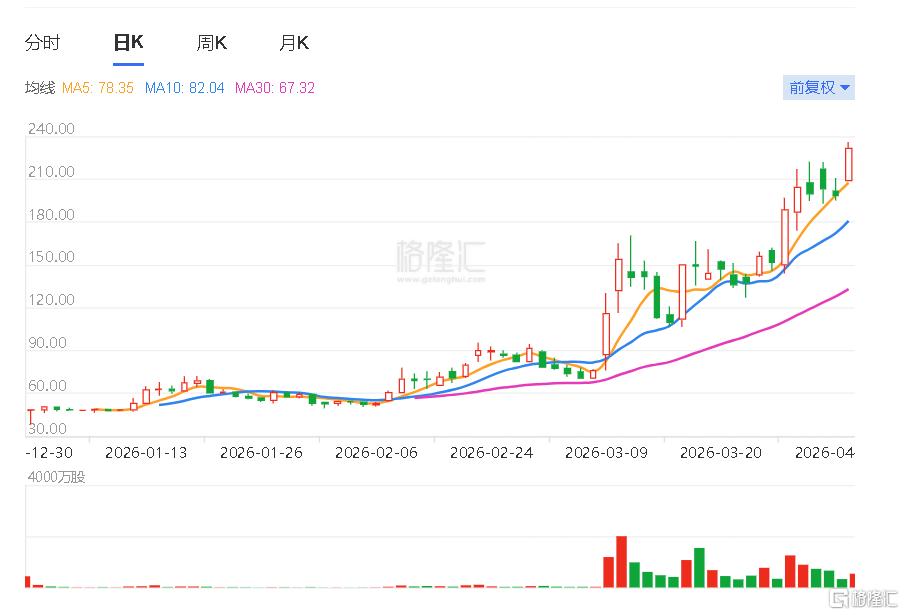Click the blue arrow next to 前复权
Screen dimensions: 904x615
843,88
